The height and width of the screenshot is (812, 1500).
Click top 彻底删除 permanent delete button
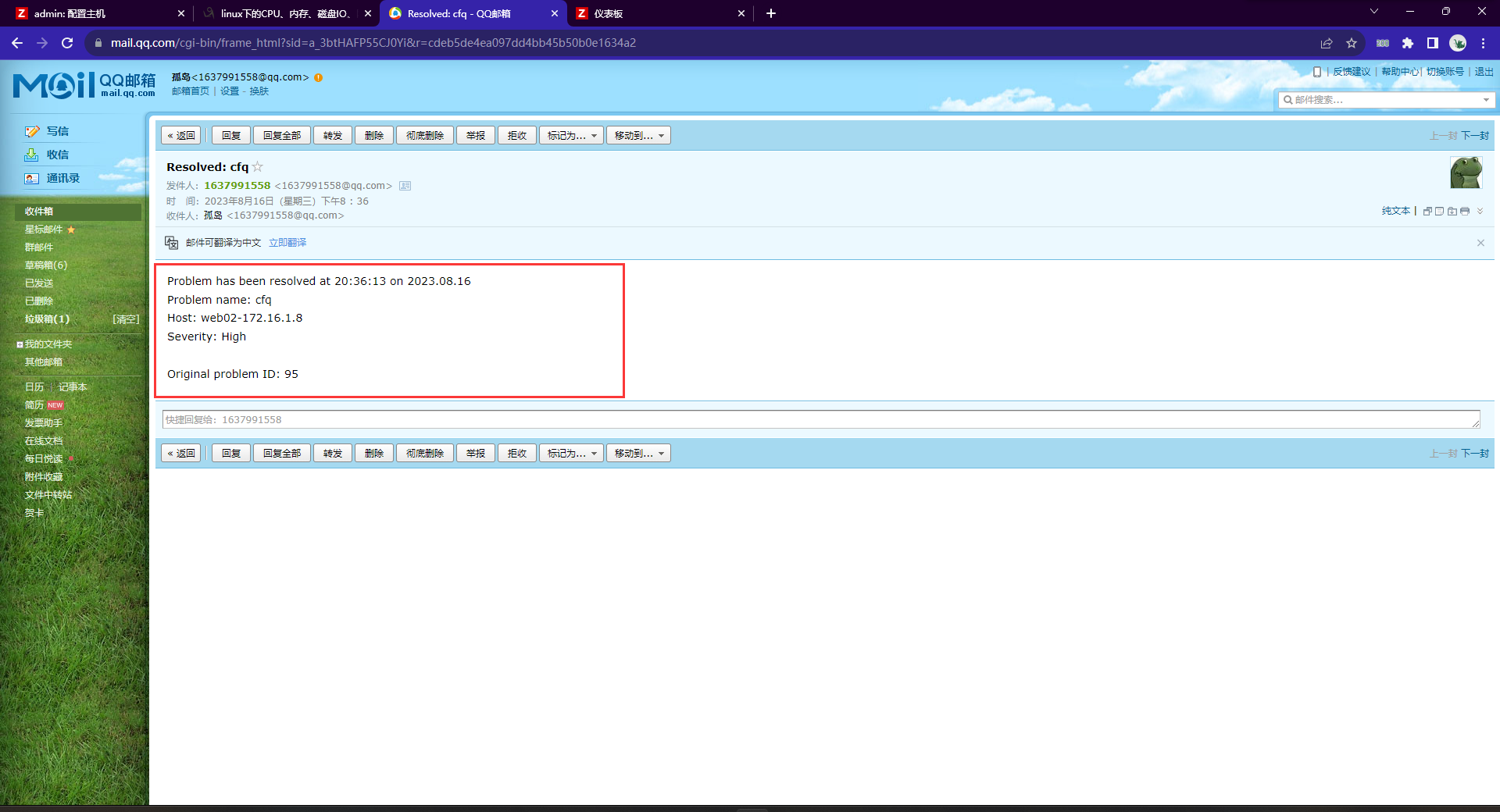(425, 135)
